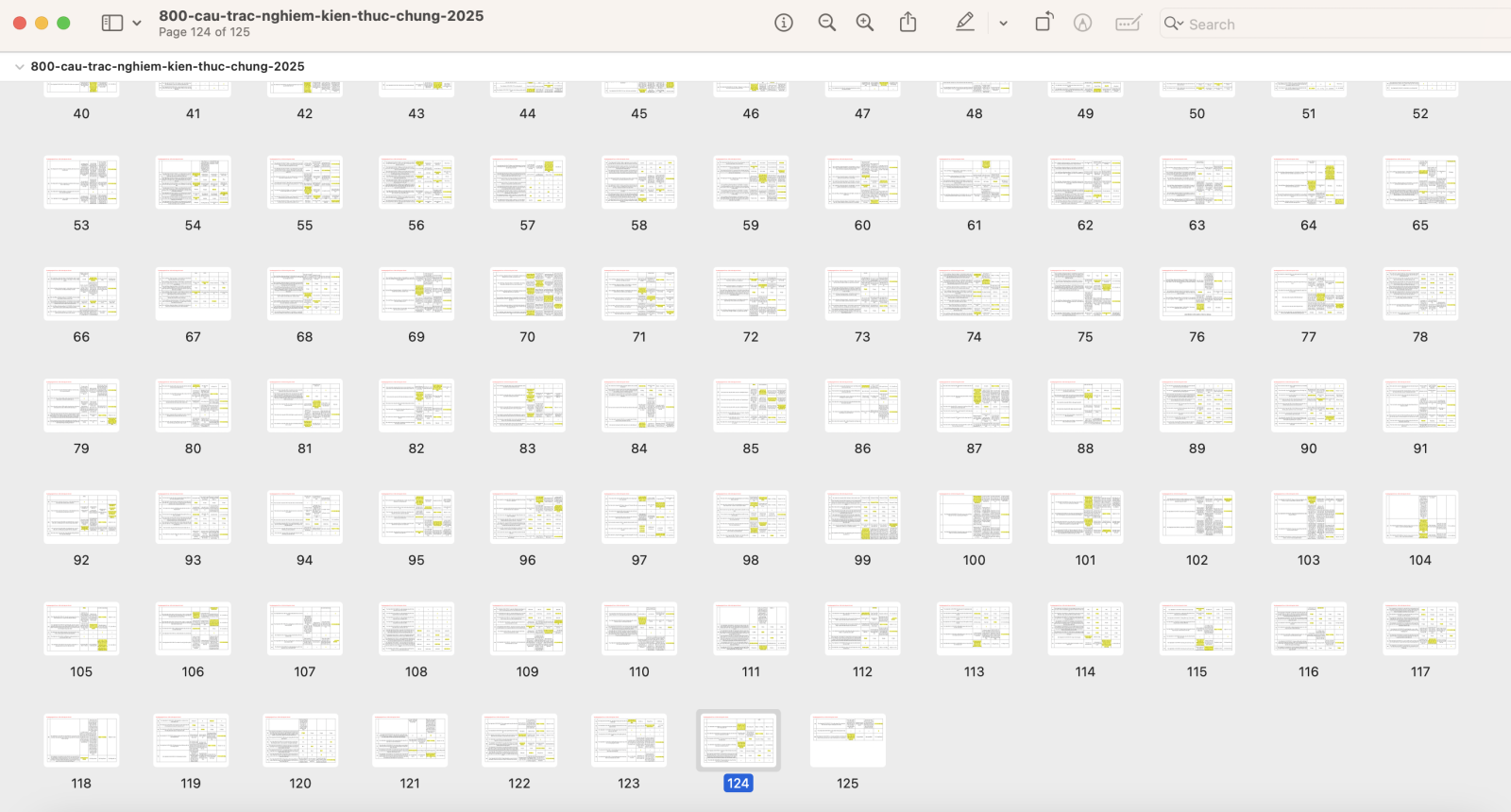1511x812 pixels.
Task: Toggle the form filling toolbar
Action: [1128, 24]
